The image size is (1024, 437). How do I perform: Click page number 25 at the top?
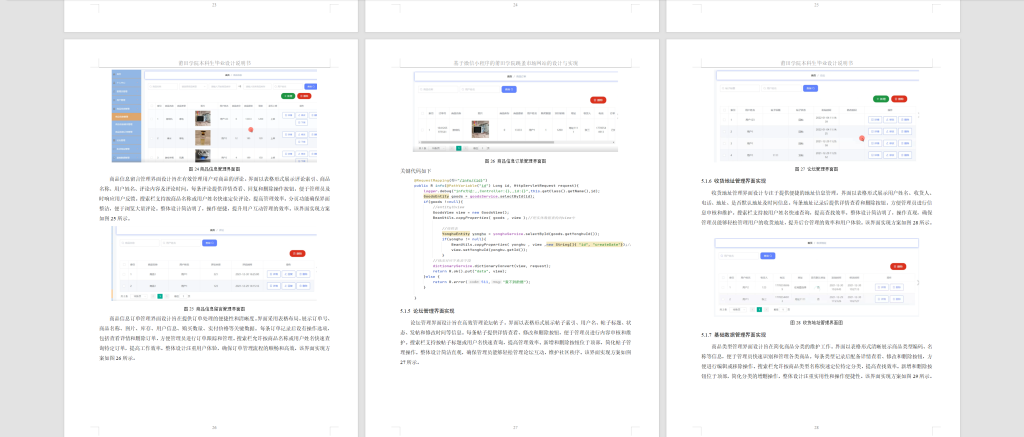coord(816,5)
